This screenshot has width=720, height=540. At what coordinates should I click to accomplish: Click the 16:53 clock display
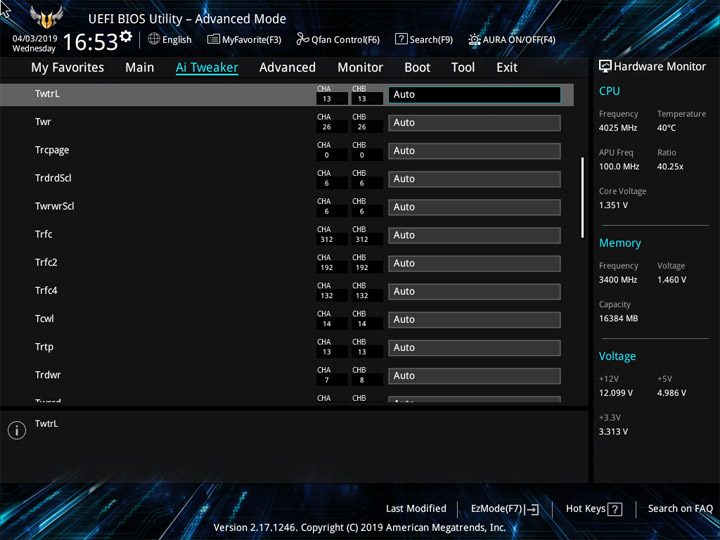click(90, 42)
